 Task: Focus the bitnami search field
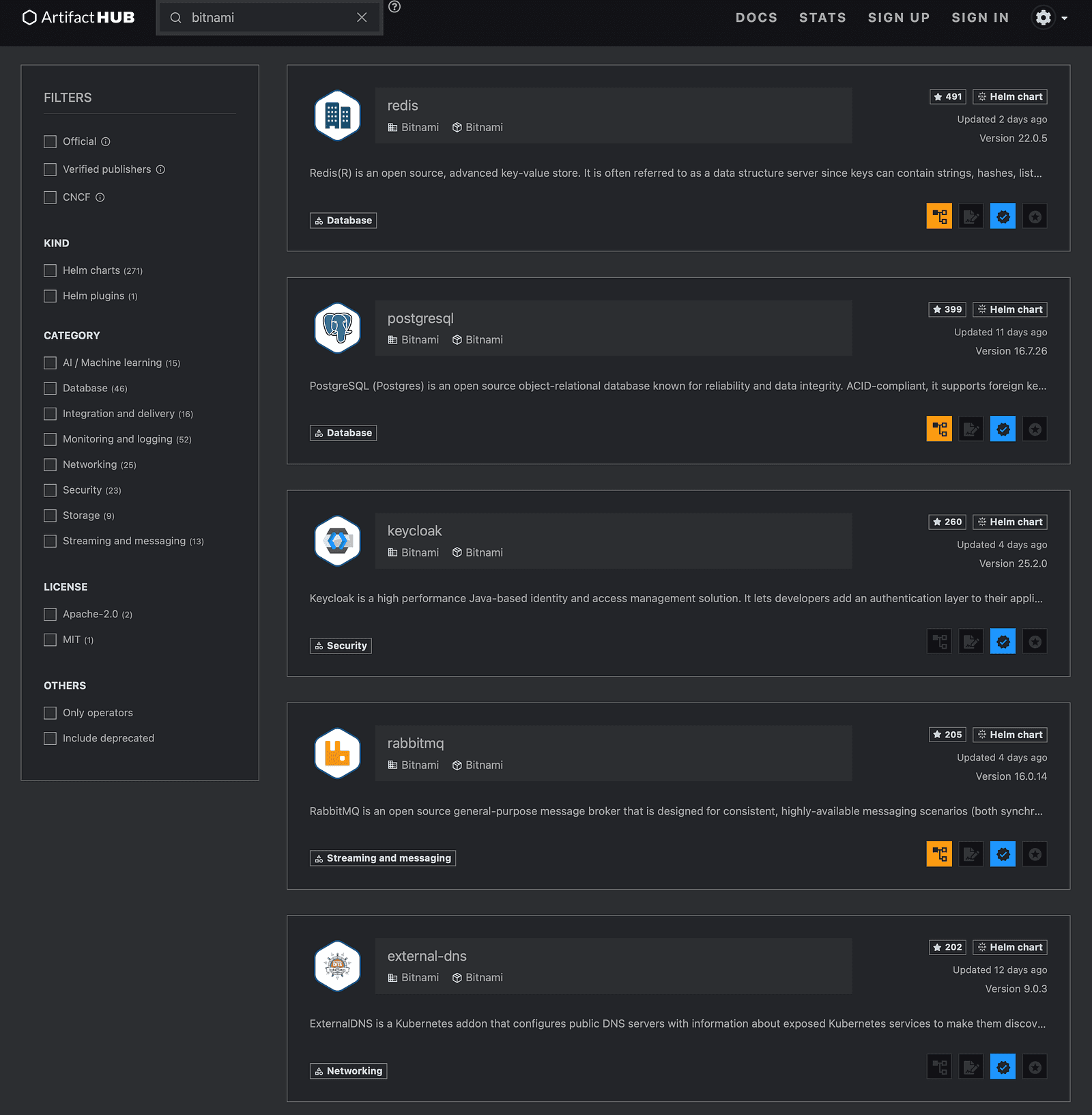(x=270, y=18)
